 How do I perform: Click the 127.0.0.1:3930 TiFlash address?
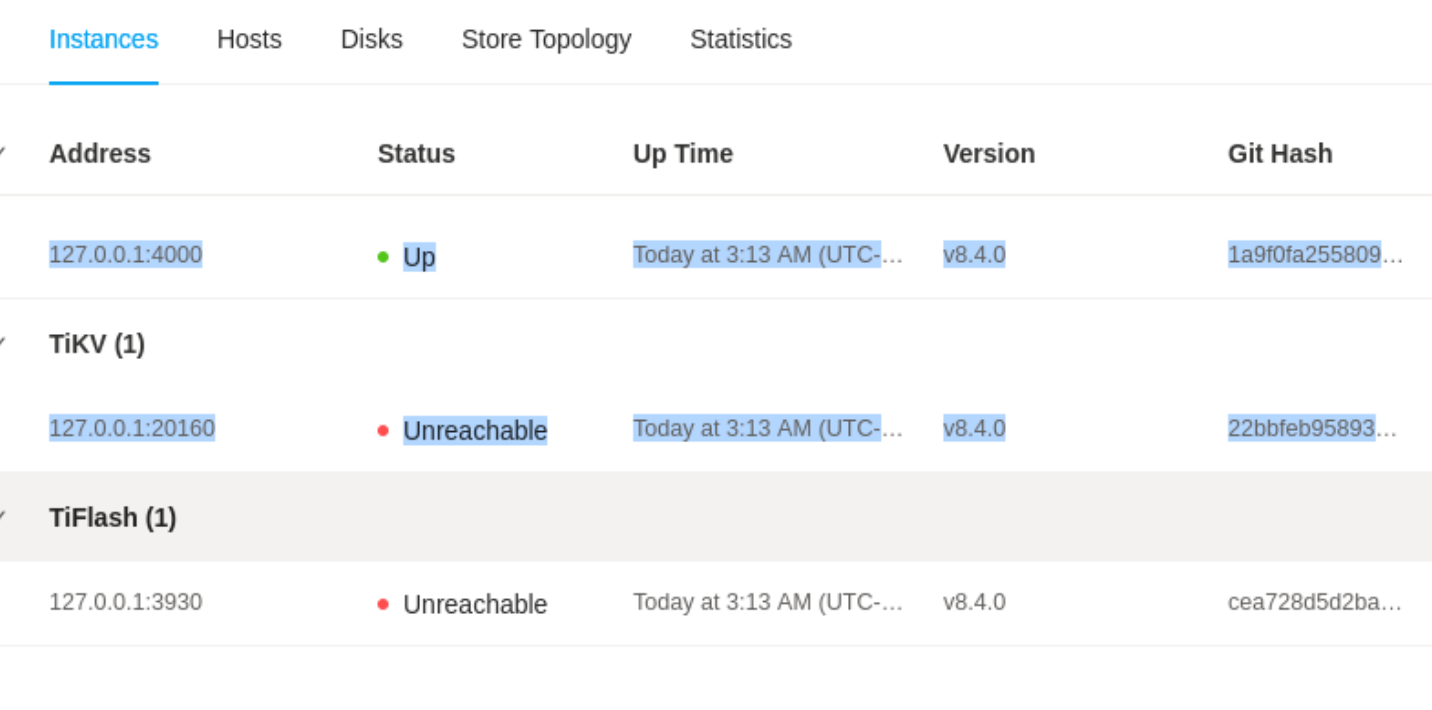click(125, 602)
